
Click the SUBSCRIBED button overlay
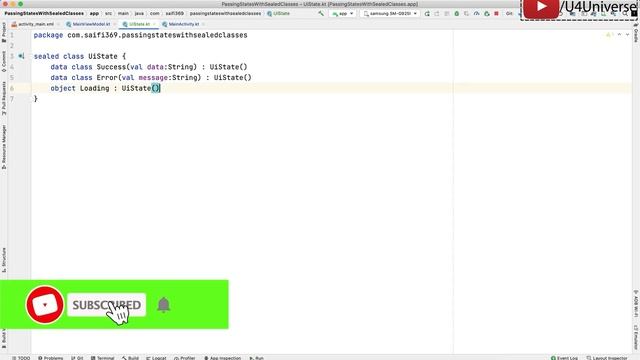coord(107,305)
